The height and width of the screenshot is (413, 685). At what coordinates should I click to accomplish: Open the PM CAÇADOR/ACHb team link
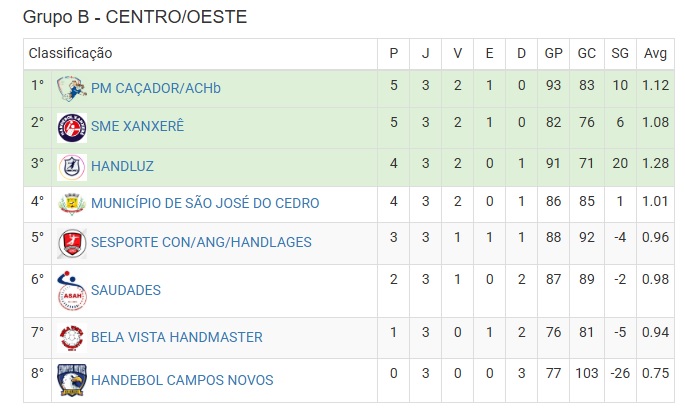pos(156,88)
